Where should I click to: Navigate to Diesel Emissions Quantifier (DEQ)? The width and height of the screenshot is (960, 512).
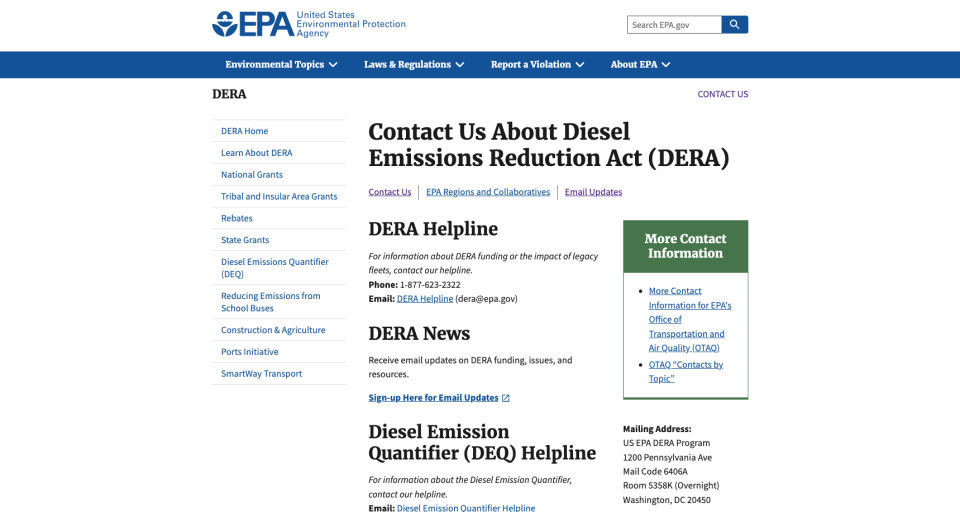(274, 268)
